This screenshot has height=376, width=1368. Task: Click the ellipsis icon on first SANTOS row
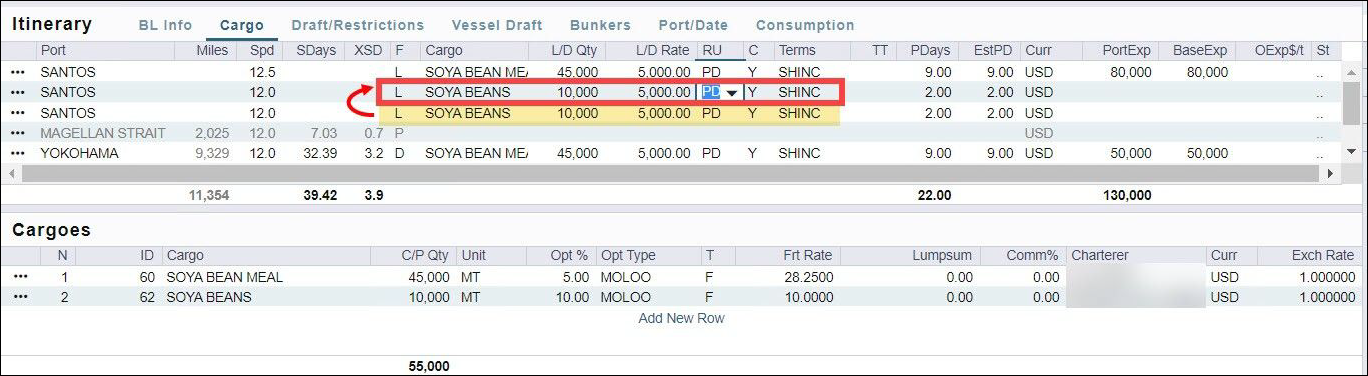[x=18, y=72]
